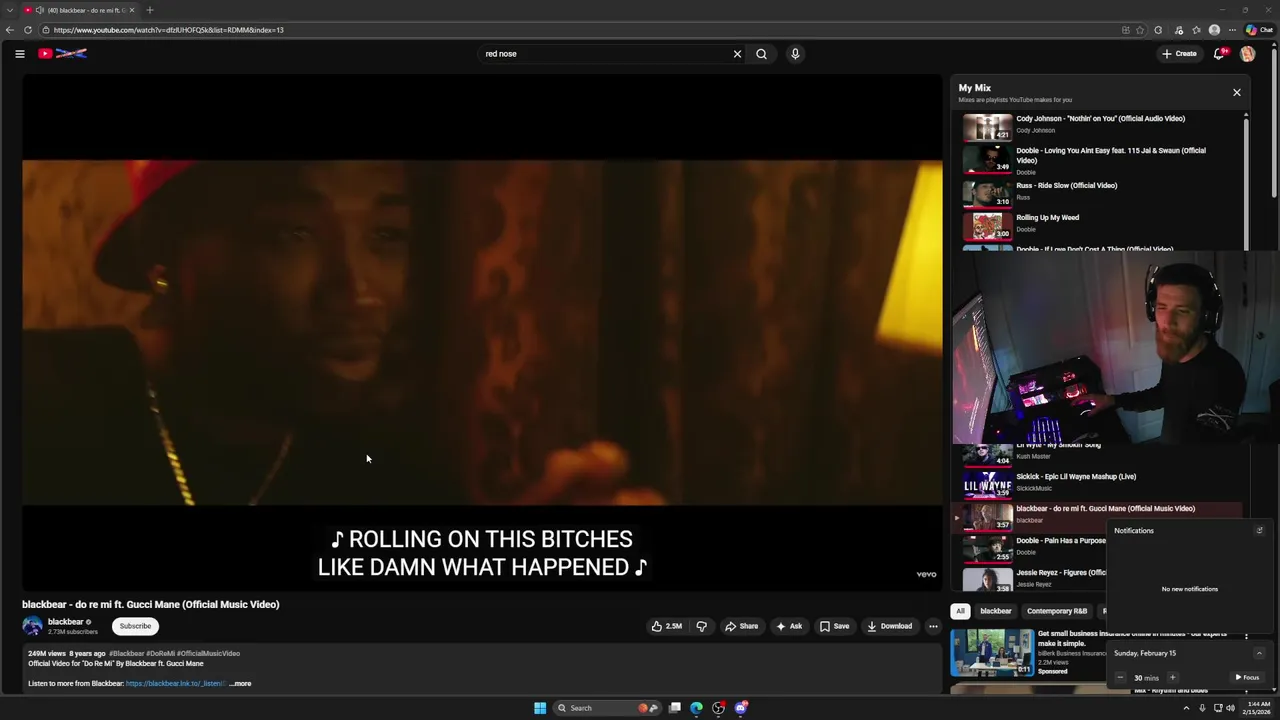This screenshot has width=1280, height=720.
Task: Open Edge Copilot Chat button
Action: point(1258,30)
